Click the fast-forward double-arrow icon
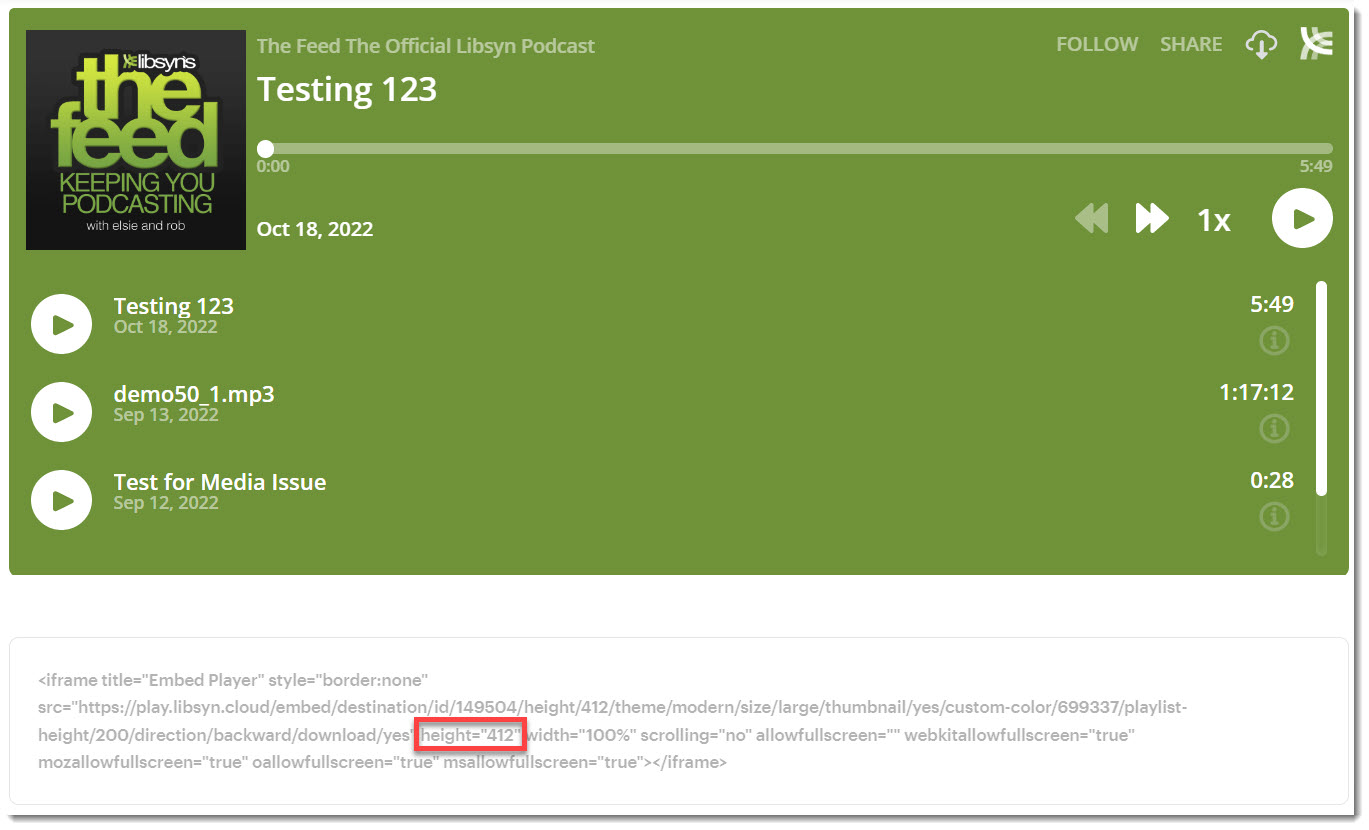This screenshot has height=830, width=1369. pyautogui.click(x=1152, y=218)
